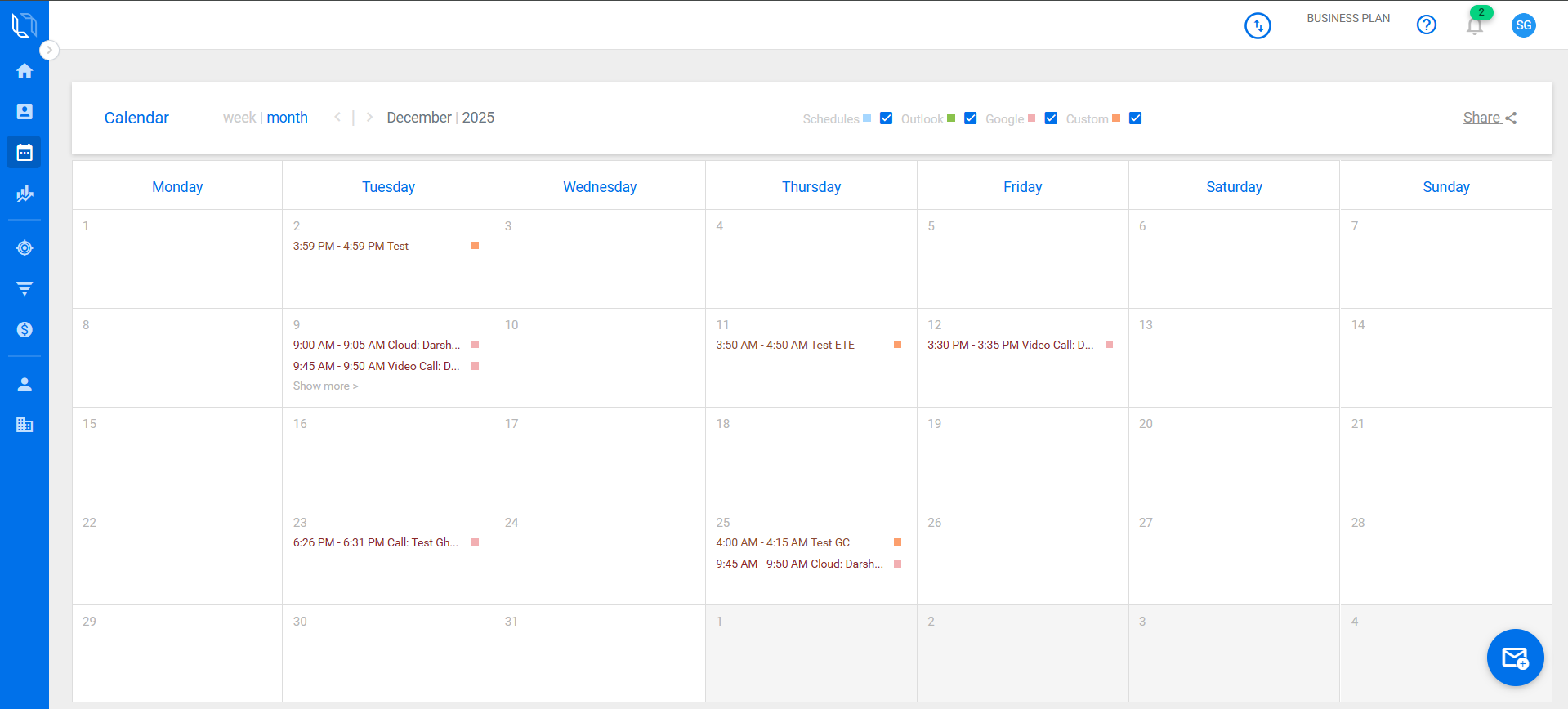Expand Show more events on December 9
The height and width of the screenshot is (709, 1568).
pos(325,386)
